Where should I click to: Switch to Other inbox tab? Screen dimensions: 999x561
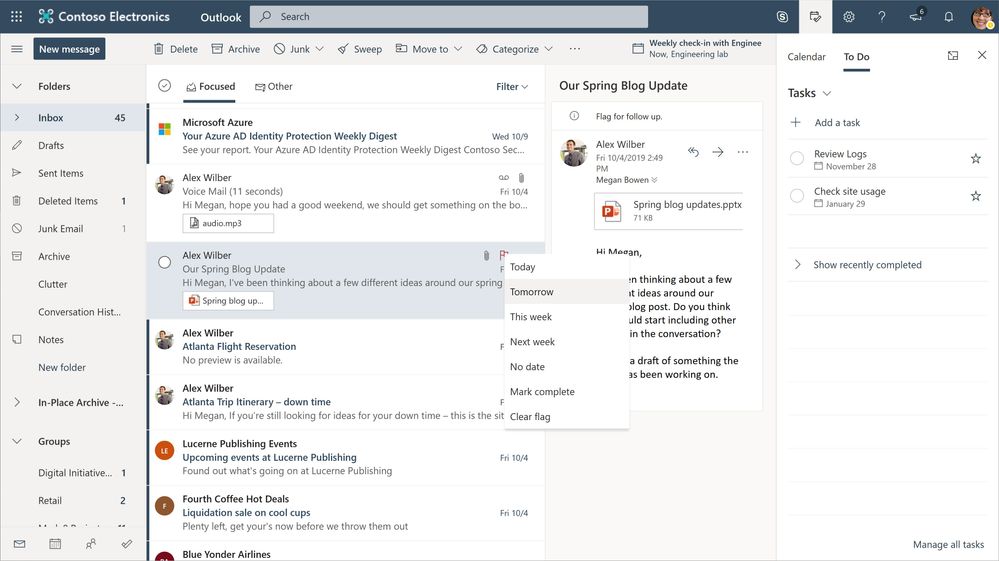point(273,87)
